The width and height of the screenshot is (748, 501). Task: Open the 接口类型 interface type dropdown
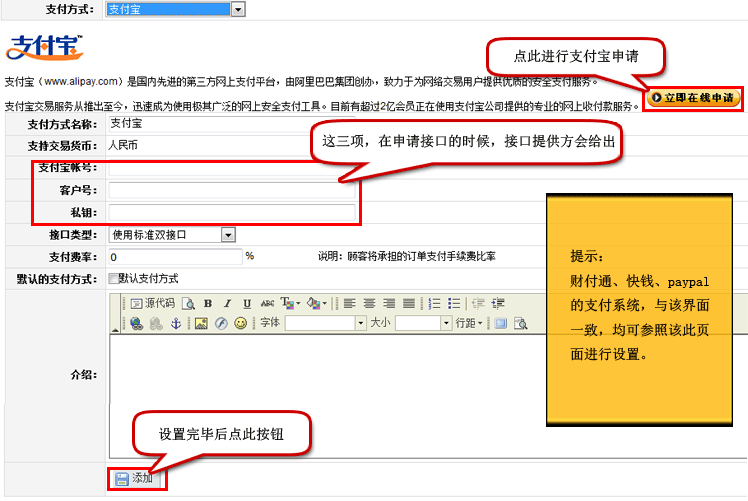point(172,235)
